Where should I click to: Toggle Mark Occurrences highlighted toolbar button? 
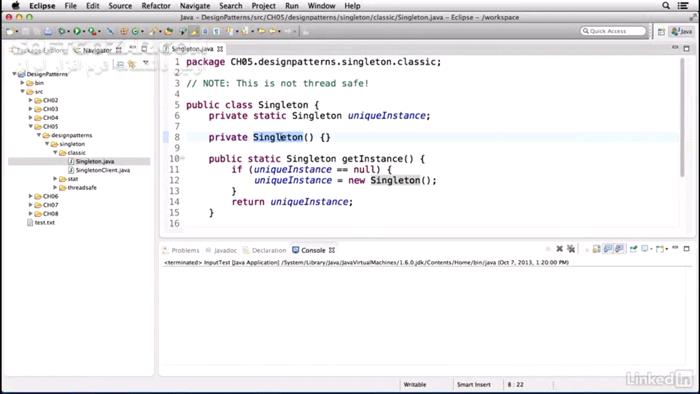194,31
